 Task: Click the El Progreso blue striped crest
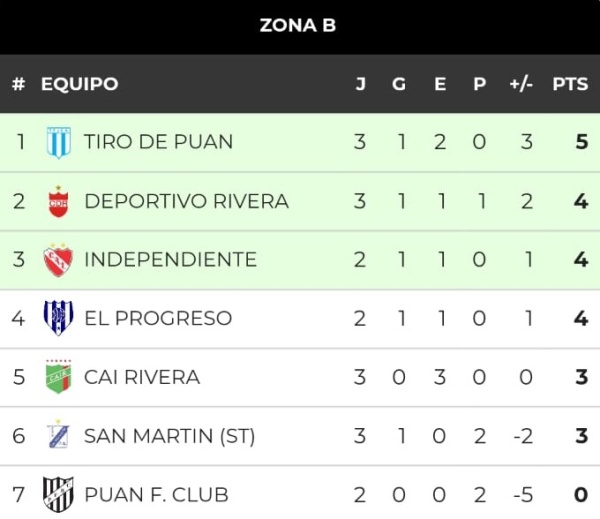[58, 318]
